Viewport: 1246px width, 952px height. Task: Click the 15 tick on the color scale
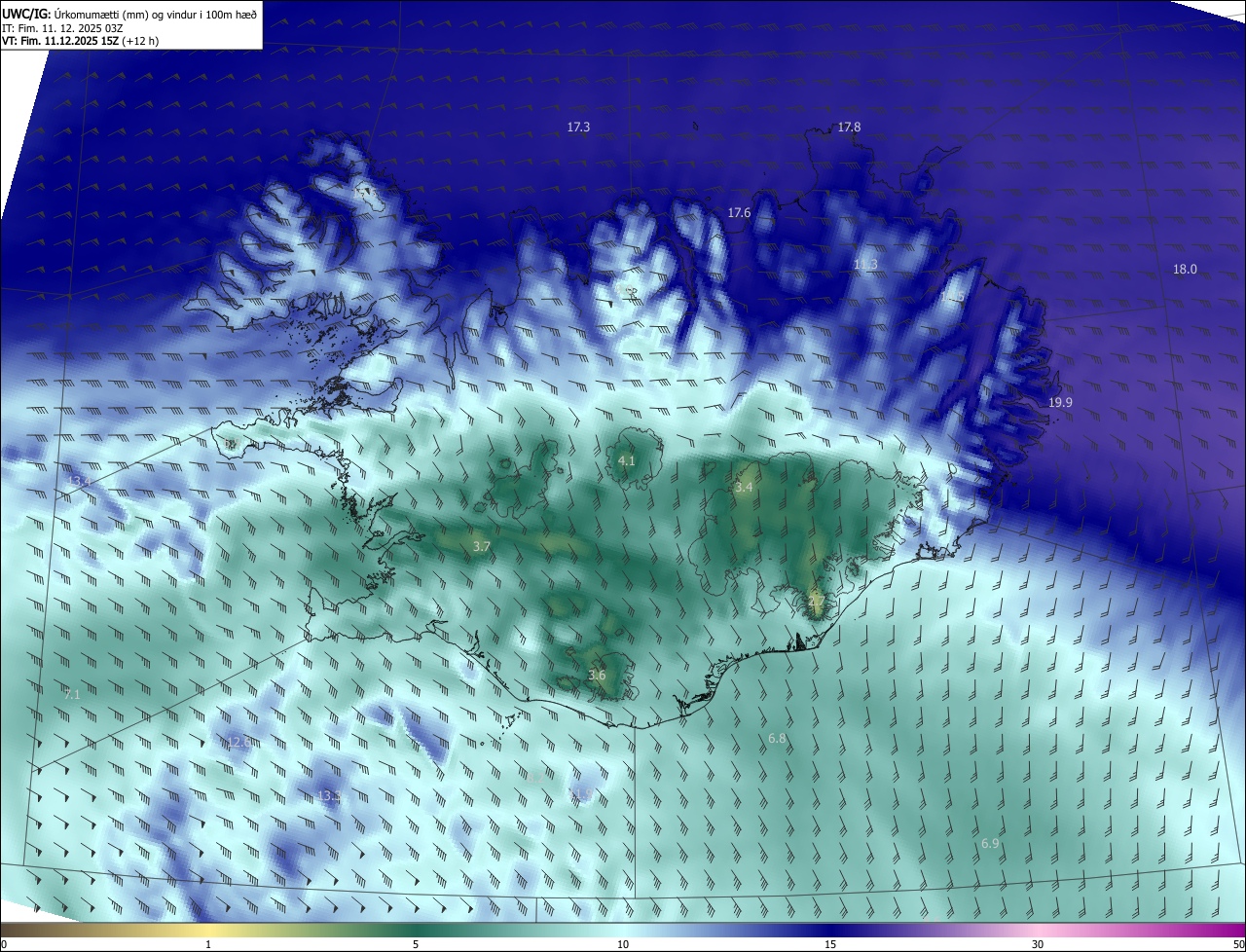coord(830,944)
